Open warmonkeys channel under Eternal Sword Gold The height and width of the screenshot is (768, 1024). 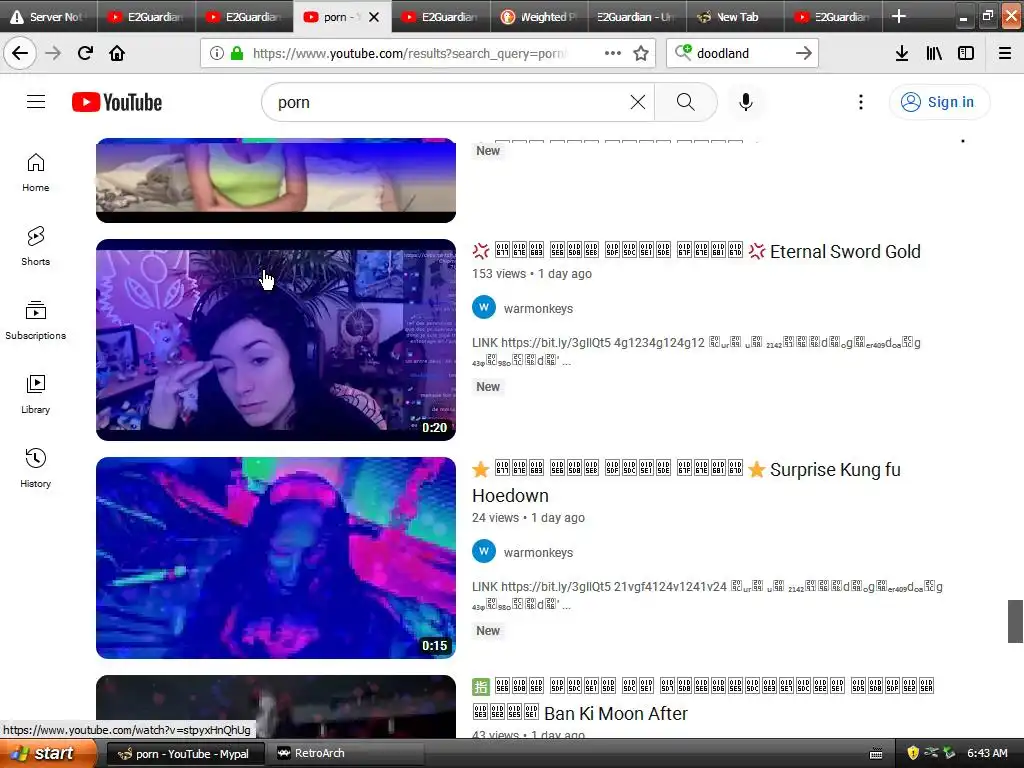pyautogui.click(x=538, y=308)
